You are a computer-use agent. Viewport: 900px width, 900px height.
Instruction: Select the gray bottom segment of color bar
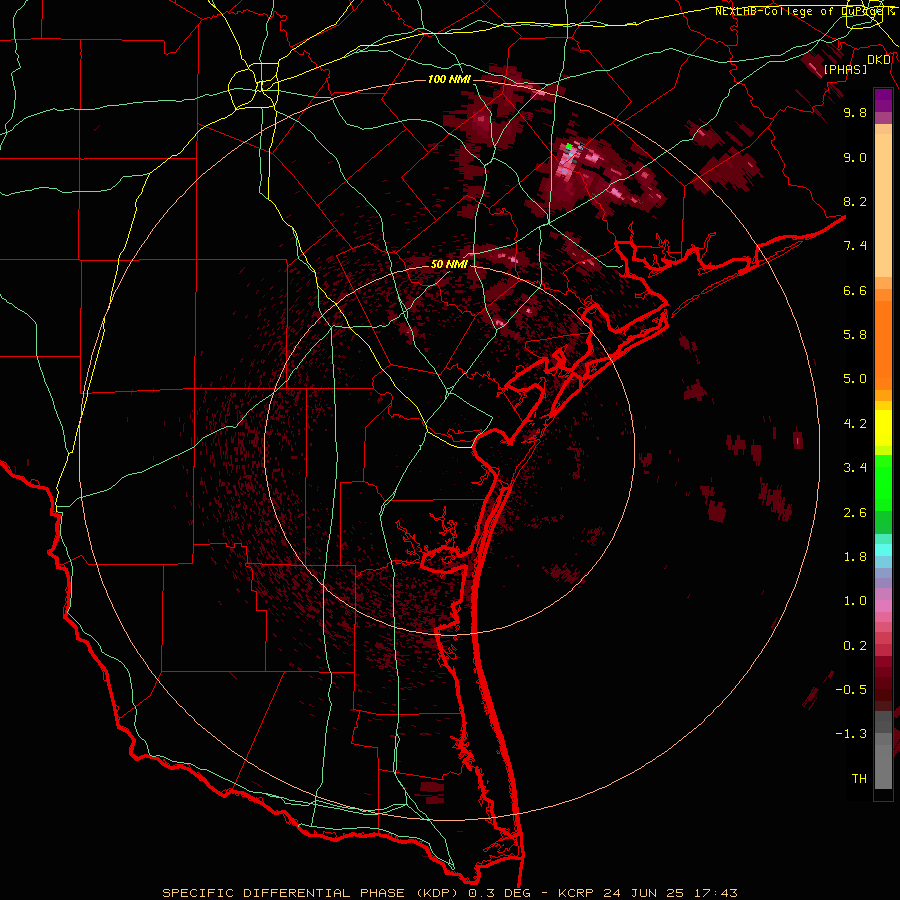tap(883, 761)
